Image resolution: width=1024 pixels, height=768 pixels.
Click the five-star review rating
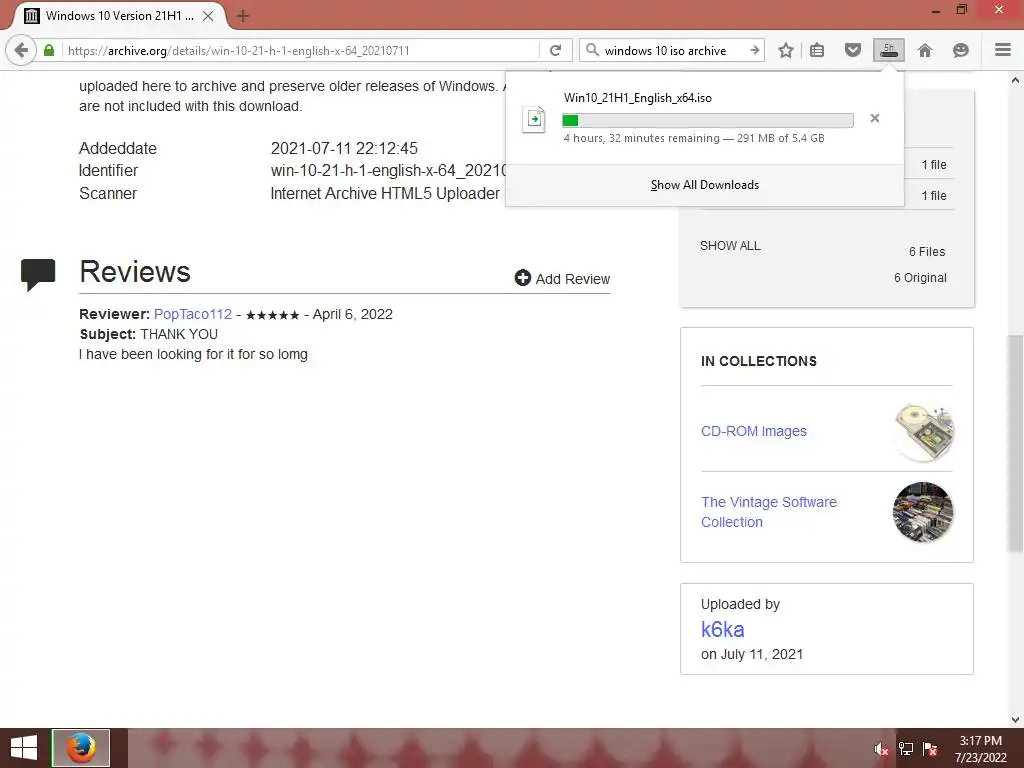point(272,315)
